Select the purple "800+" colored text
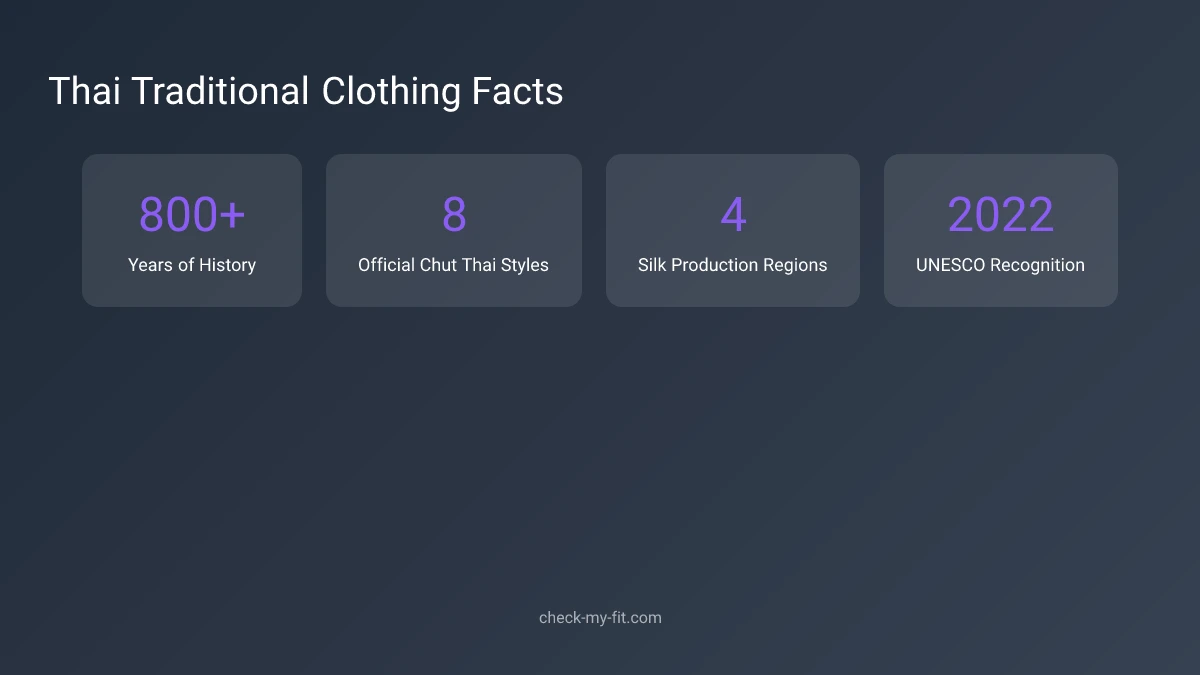The height and width of the screenshot is (675, 1200). point(192,213)
